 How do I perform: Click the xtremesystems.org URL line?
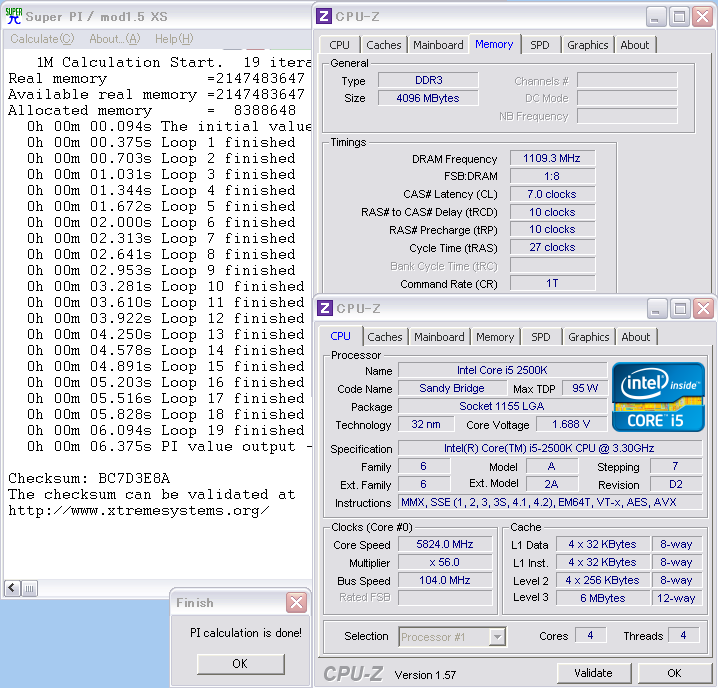pyautogui.click(x=139, y=510)
